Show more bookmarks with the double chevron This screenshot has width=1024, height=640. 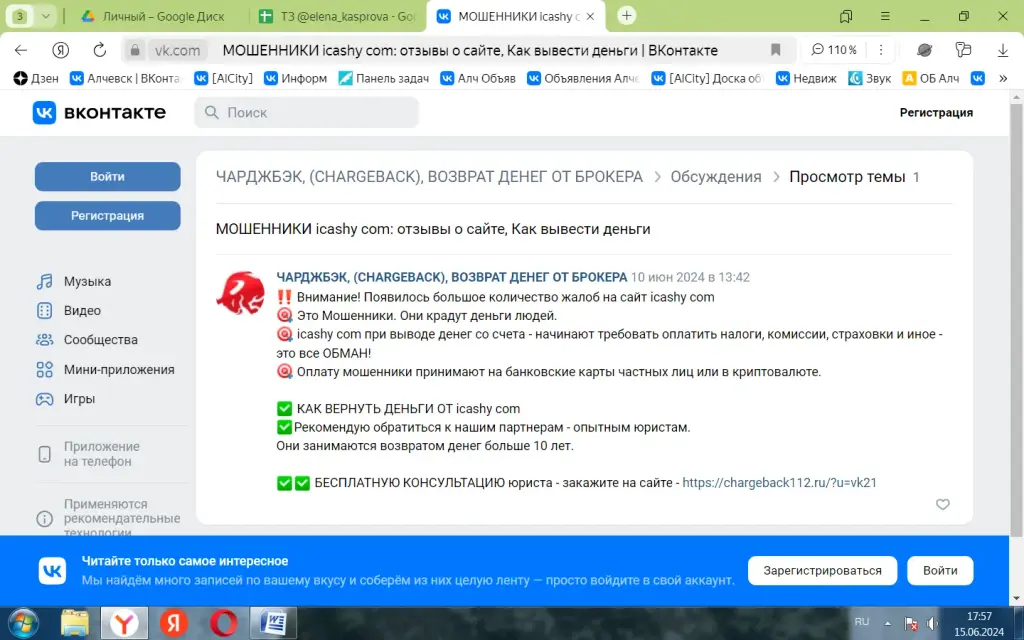click(x=1003, y=78)
